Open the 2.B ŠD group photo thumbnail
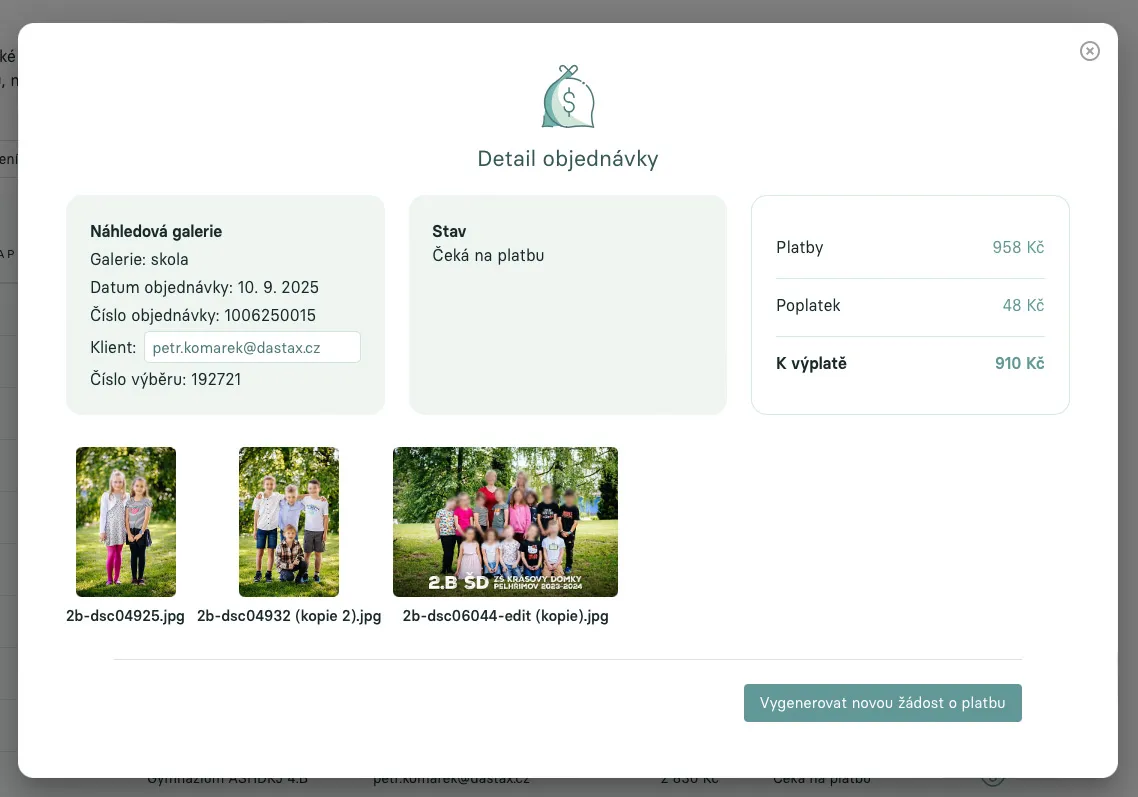Viewport: 1138px width, 797px height. (x=505, y=522)
